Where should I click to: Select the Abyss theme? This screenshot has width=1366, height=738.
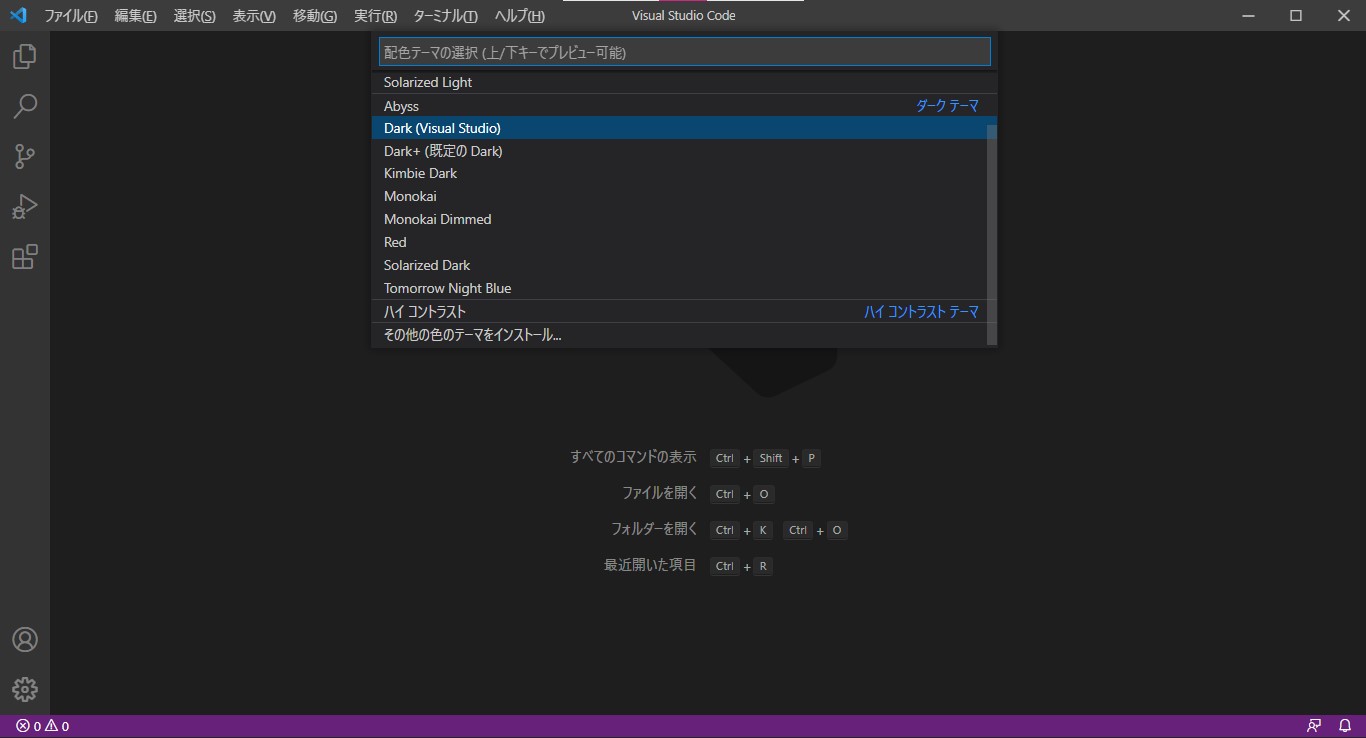(x=684, y=106)
